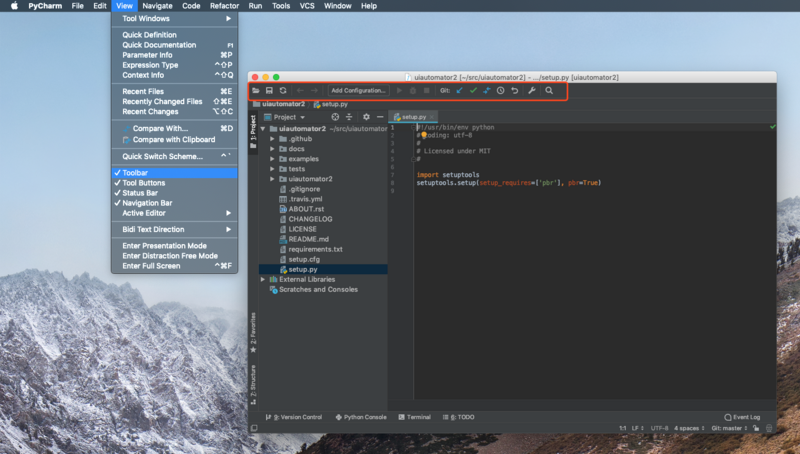Open Git Show History clock icon
800x454 pixels.
pyautogui.click(x=501, y=90)
